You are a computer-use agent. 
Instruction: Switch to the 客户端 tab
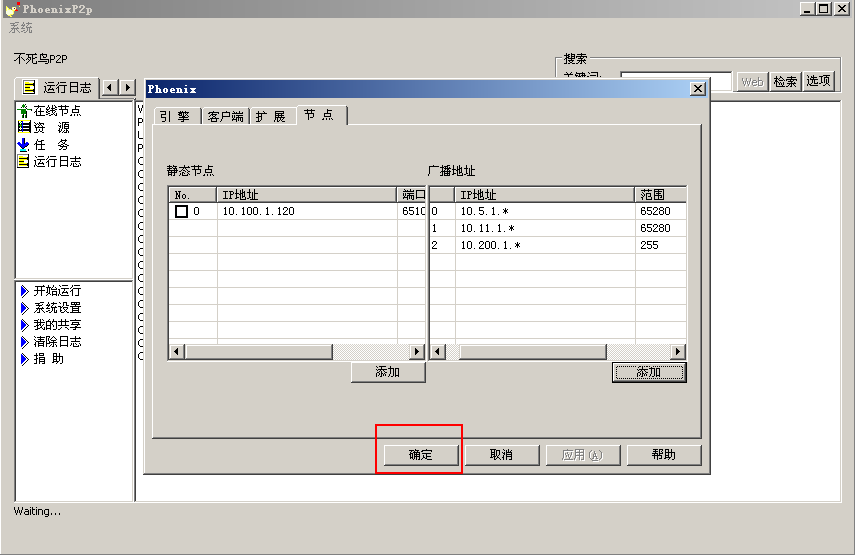[x=225, y=116]
